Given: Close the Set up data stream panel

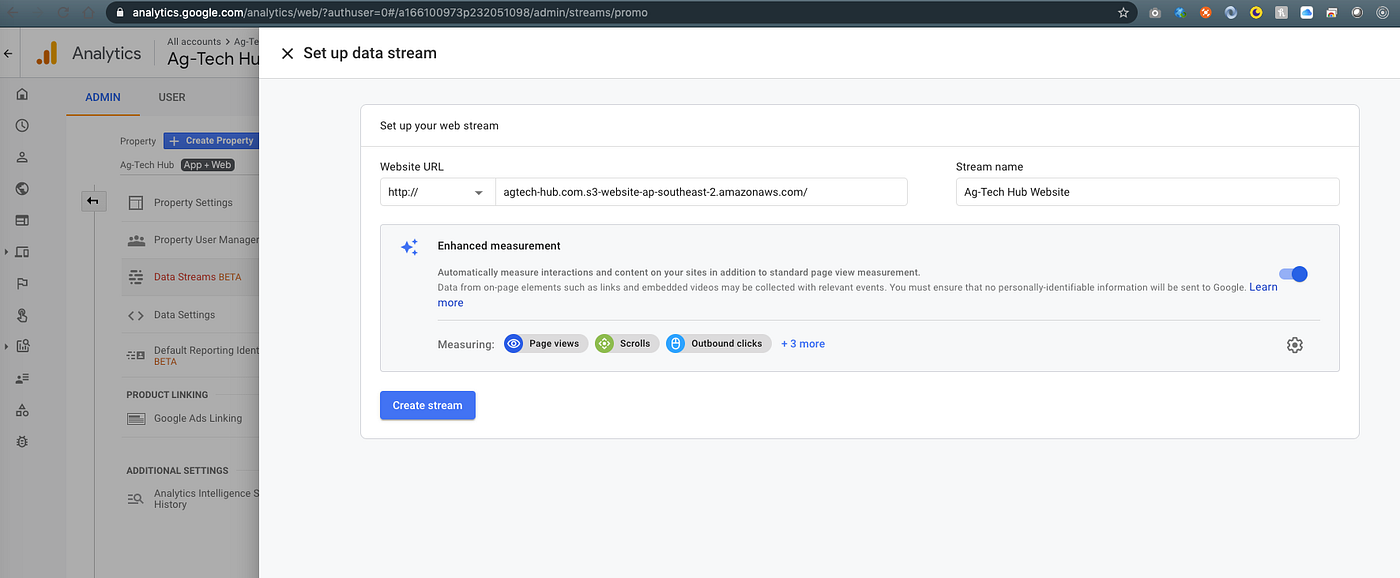Looking at the screenshot, I should click(x=287, y=53).
